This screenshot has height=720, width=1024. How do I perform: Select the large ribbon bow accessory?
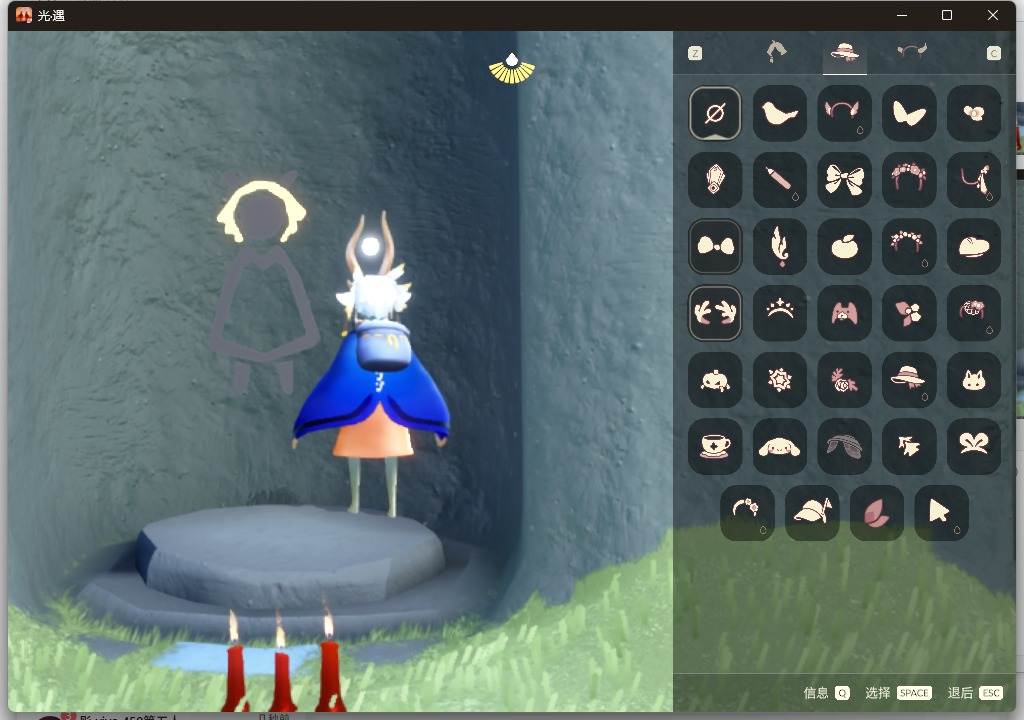click(x=844, y=180)
